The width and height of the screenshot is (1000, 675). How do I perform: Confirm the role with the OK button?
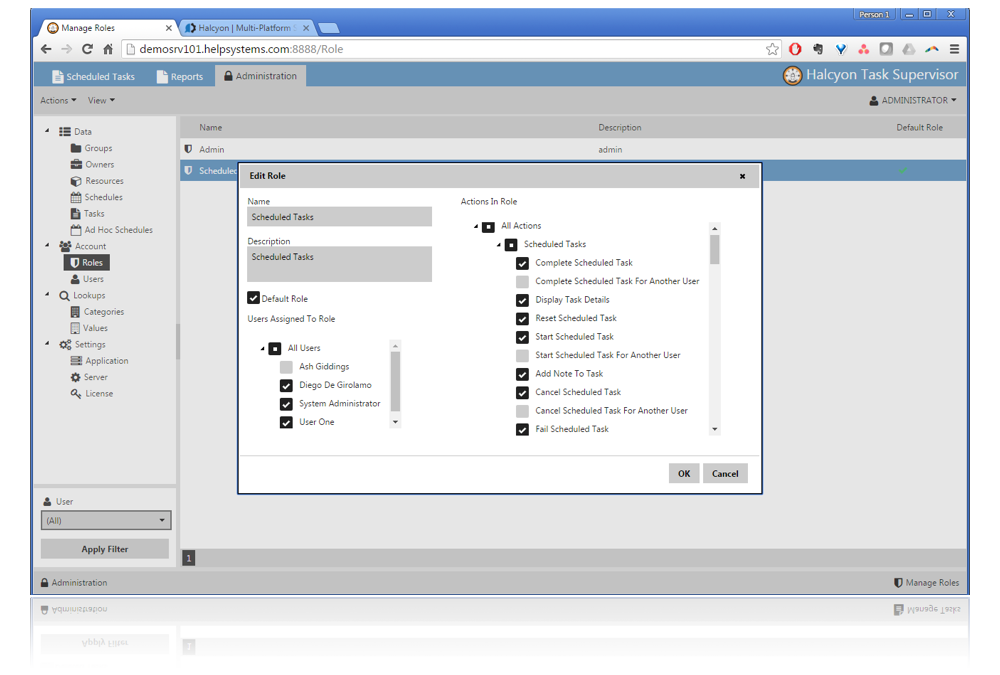point(684,473)
